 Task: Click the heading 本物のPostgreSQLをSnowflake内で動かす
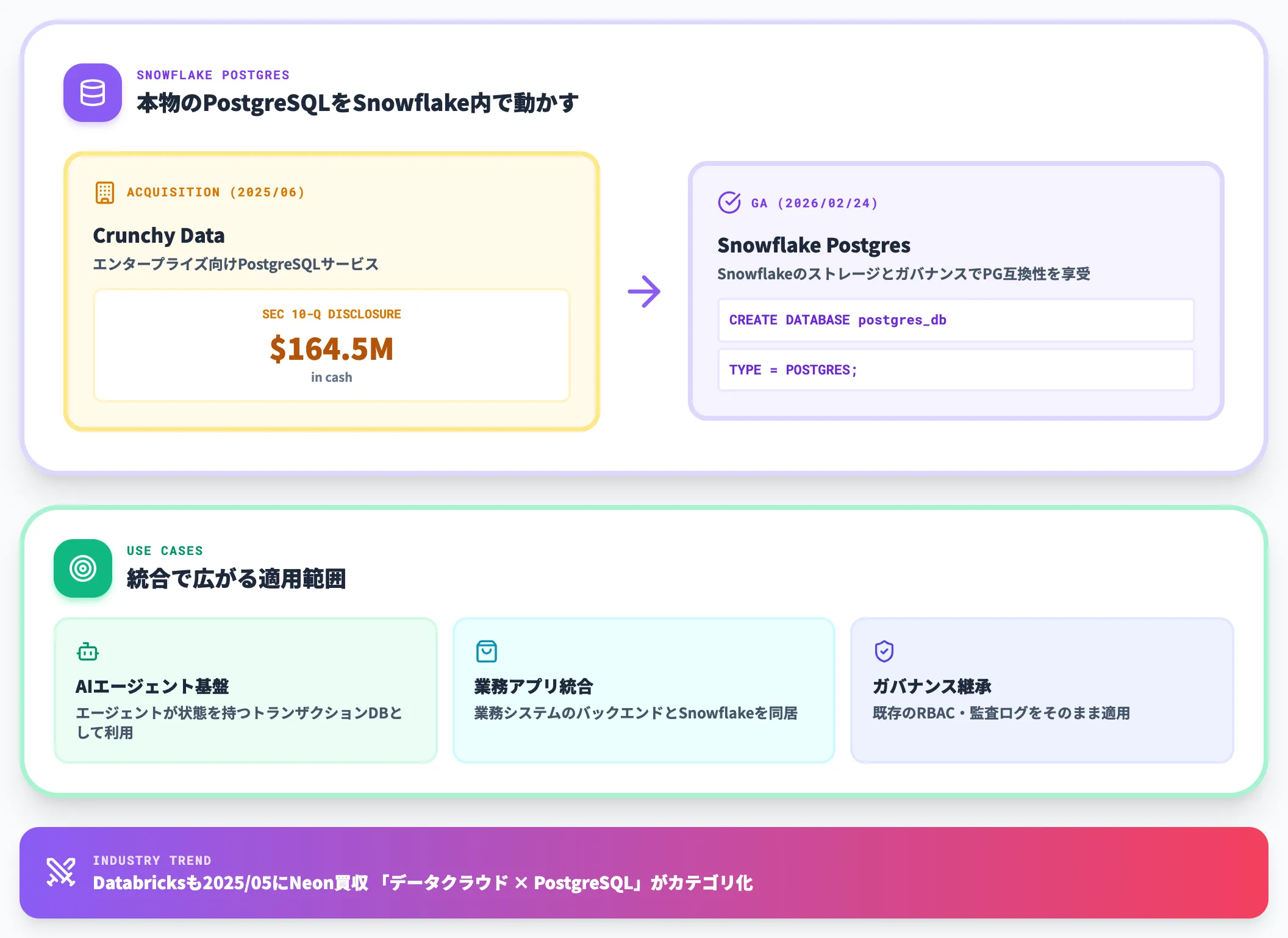[357, 103]
